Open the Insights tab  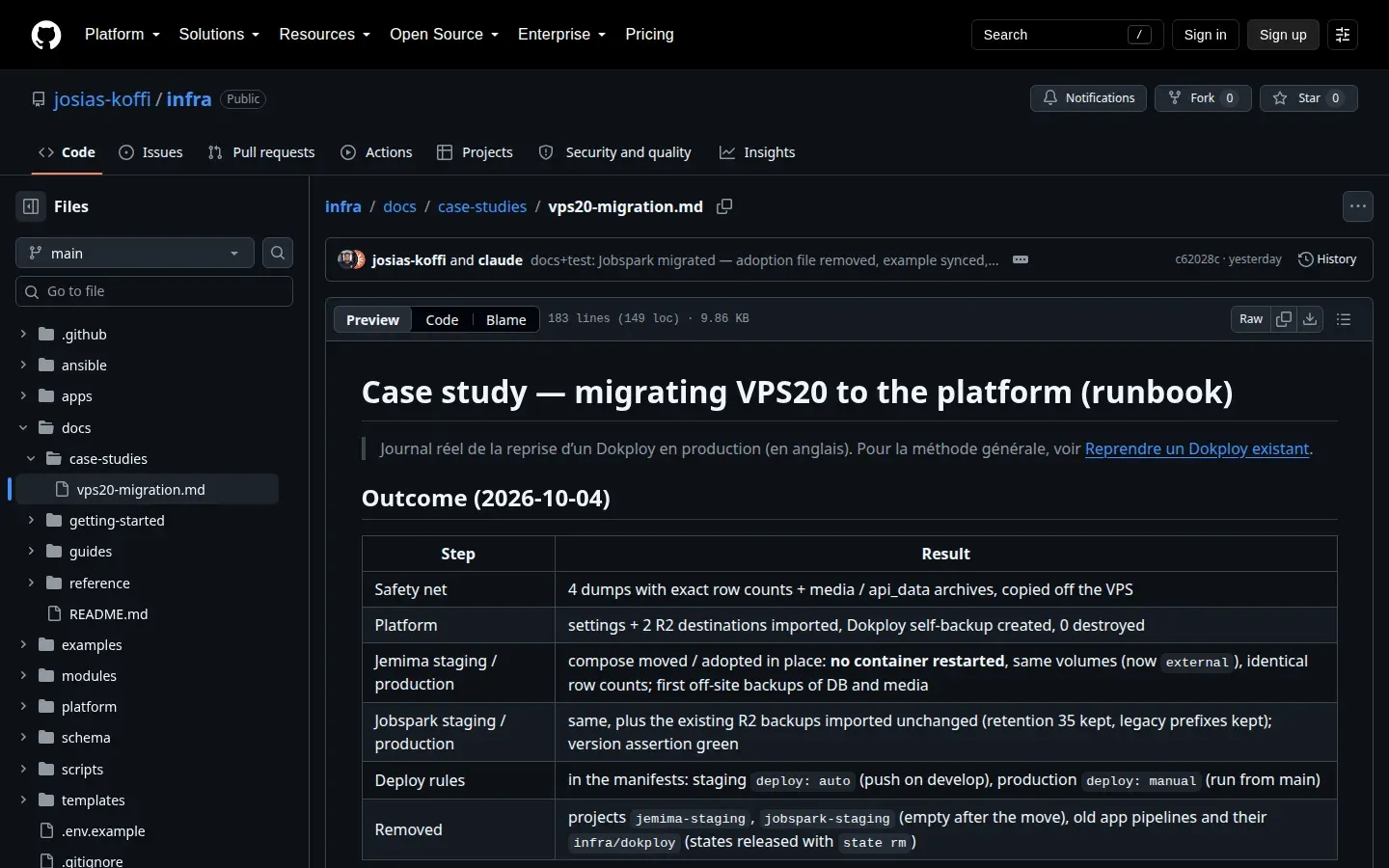click(x=757, y=152)
